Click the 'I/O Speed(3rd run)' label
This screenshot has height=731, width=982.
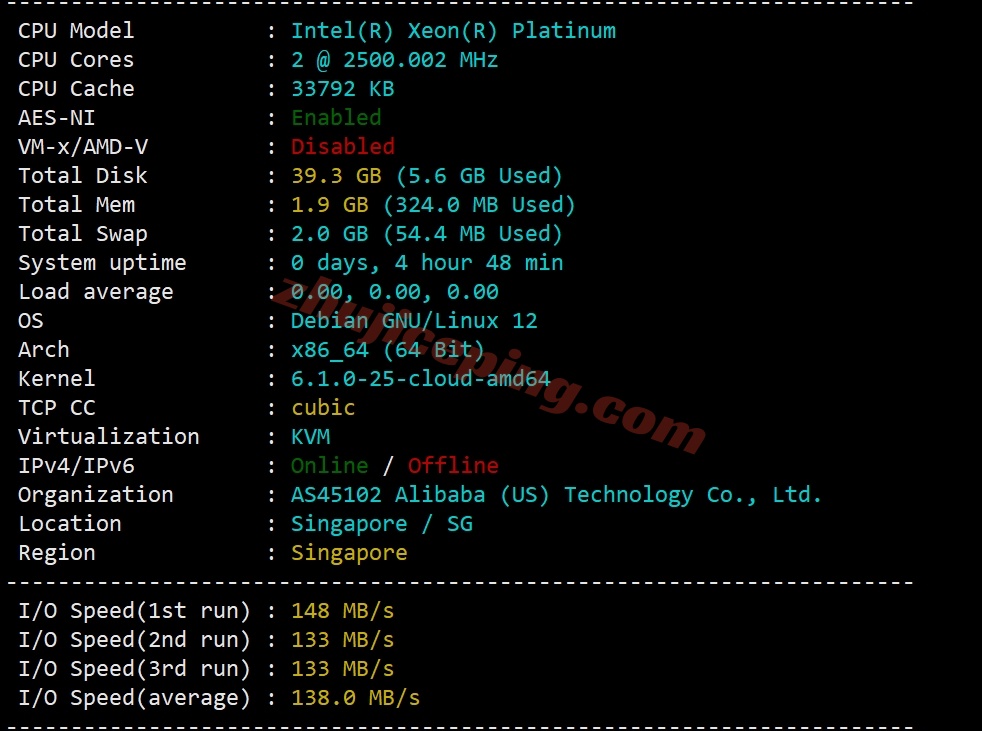point(134,669)
